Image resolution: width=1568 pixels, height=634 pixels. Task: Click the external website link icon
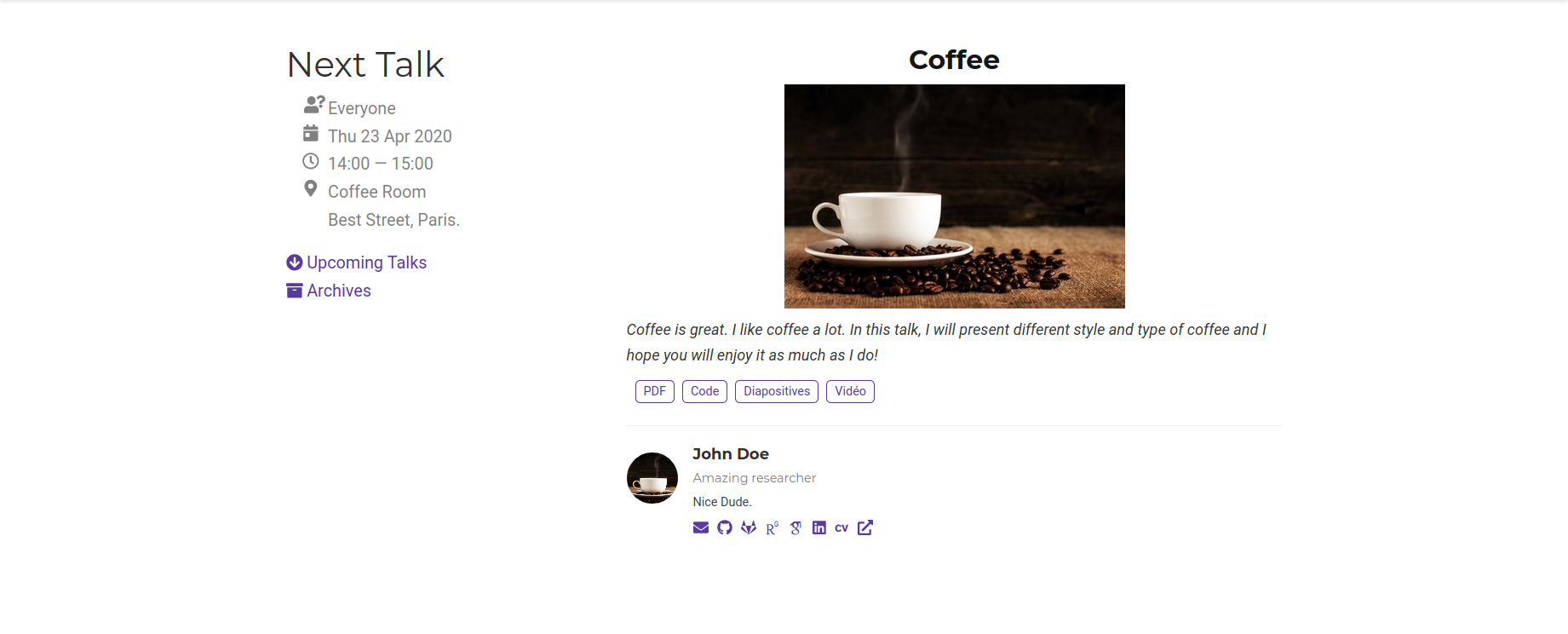click(x=865, y=527)
